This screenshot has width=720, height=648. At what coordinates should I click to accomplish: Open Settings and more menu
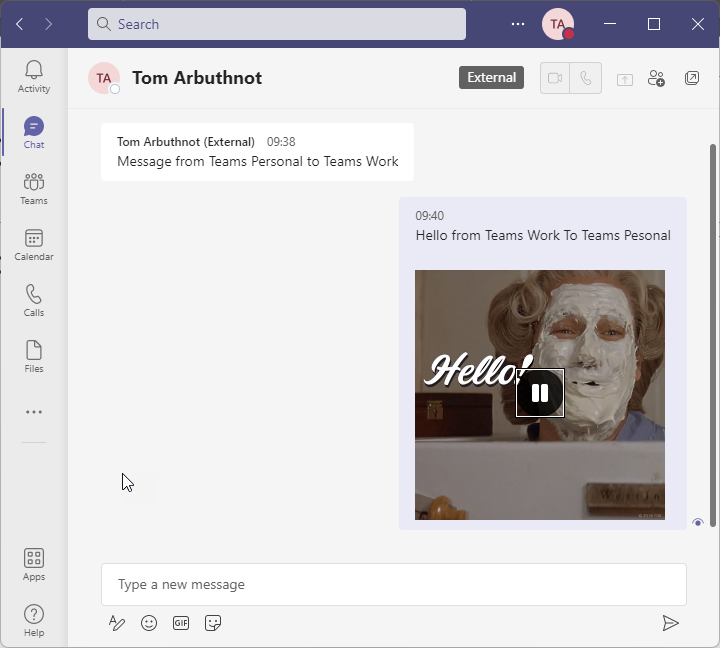[518, 24]
